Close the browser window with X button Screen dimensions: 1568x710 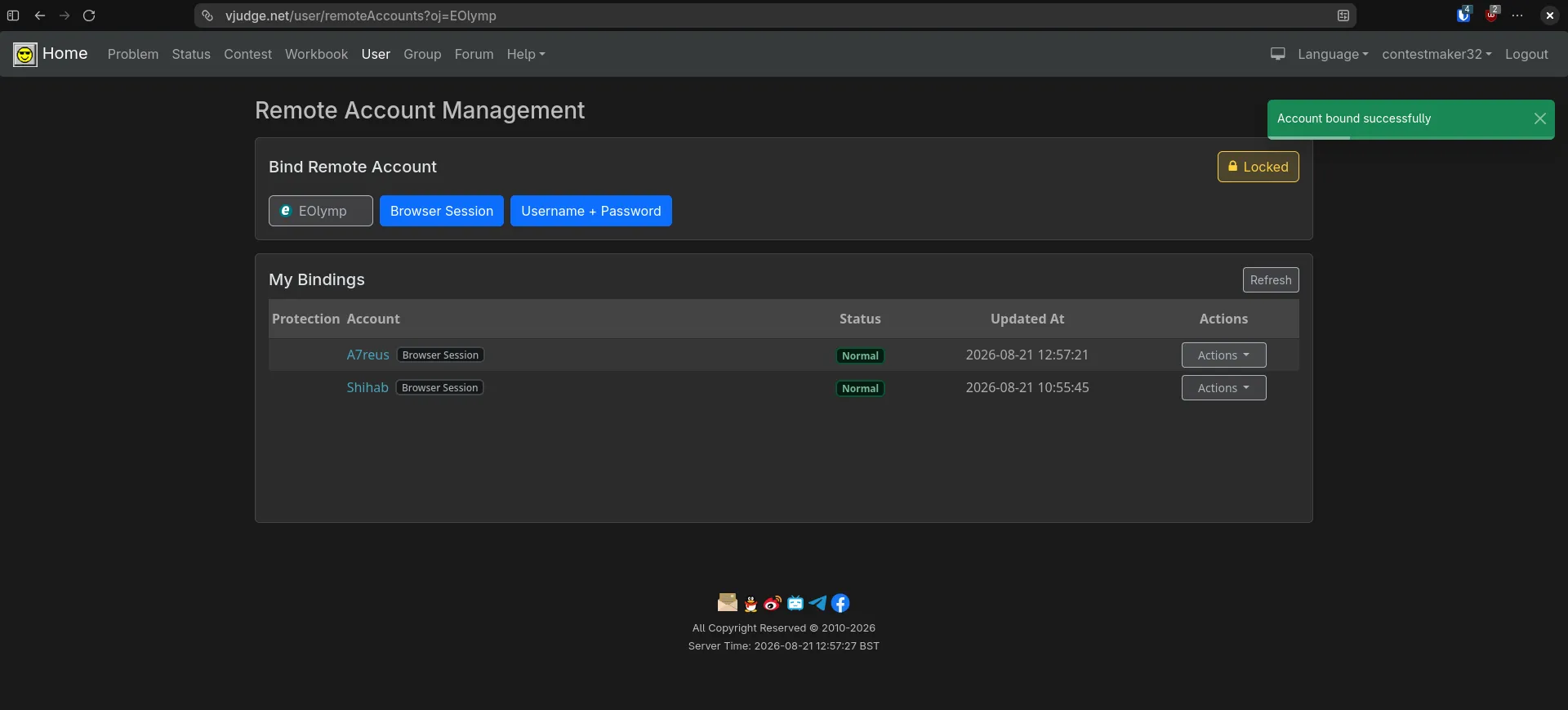pyautogui.click(x=1549, y=16)
